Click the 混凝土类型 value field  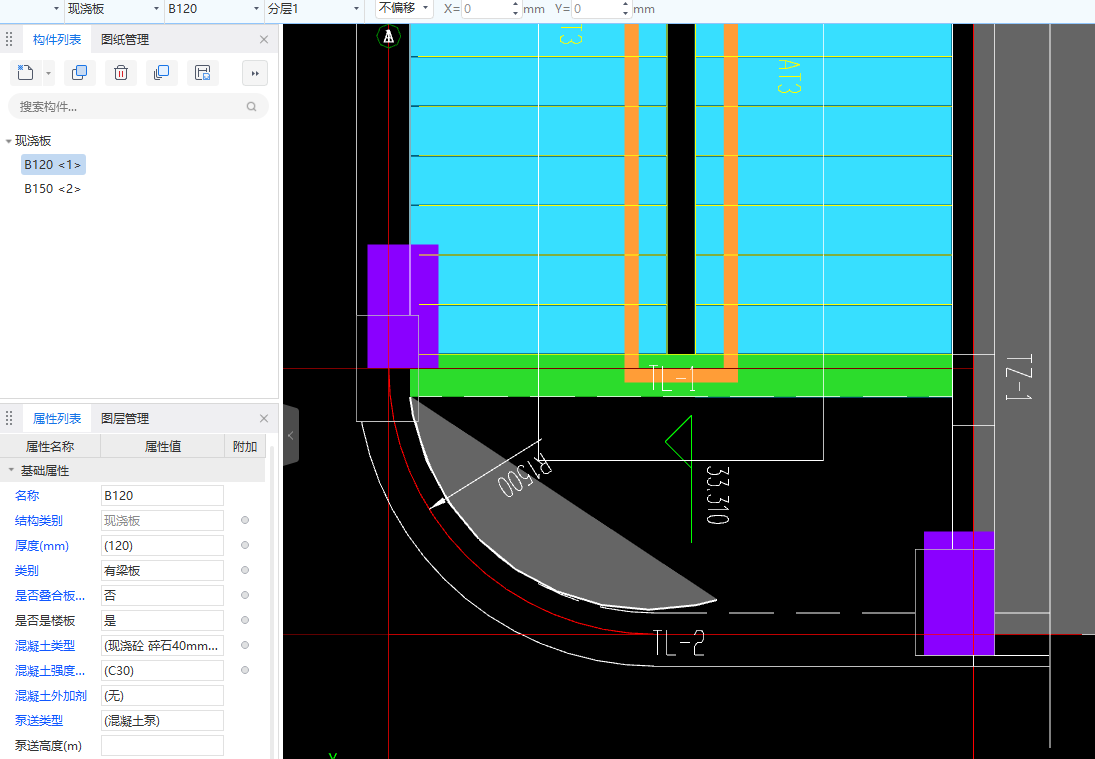[x=162, y=646]
